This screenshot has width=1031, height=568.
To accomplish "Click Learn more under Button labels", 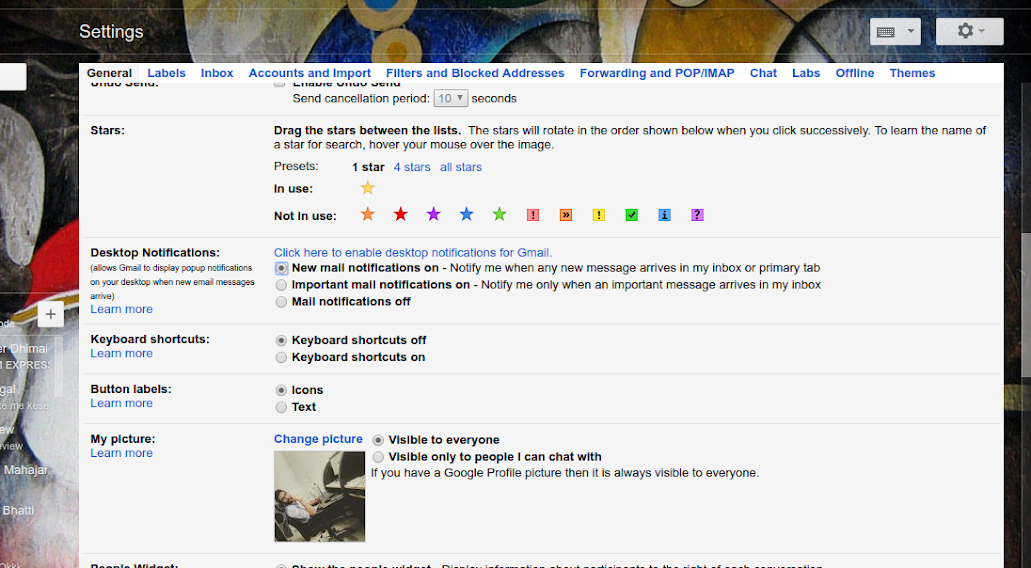I will point(122,403).
